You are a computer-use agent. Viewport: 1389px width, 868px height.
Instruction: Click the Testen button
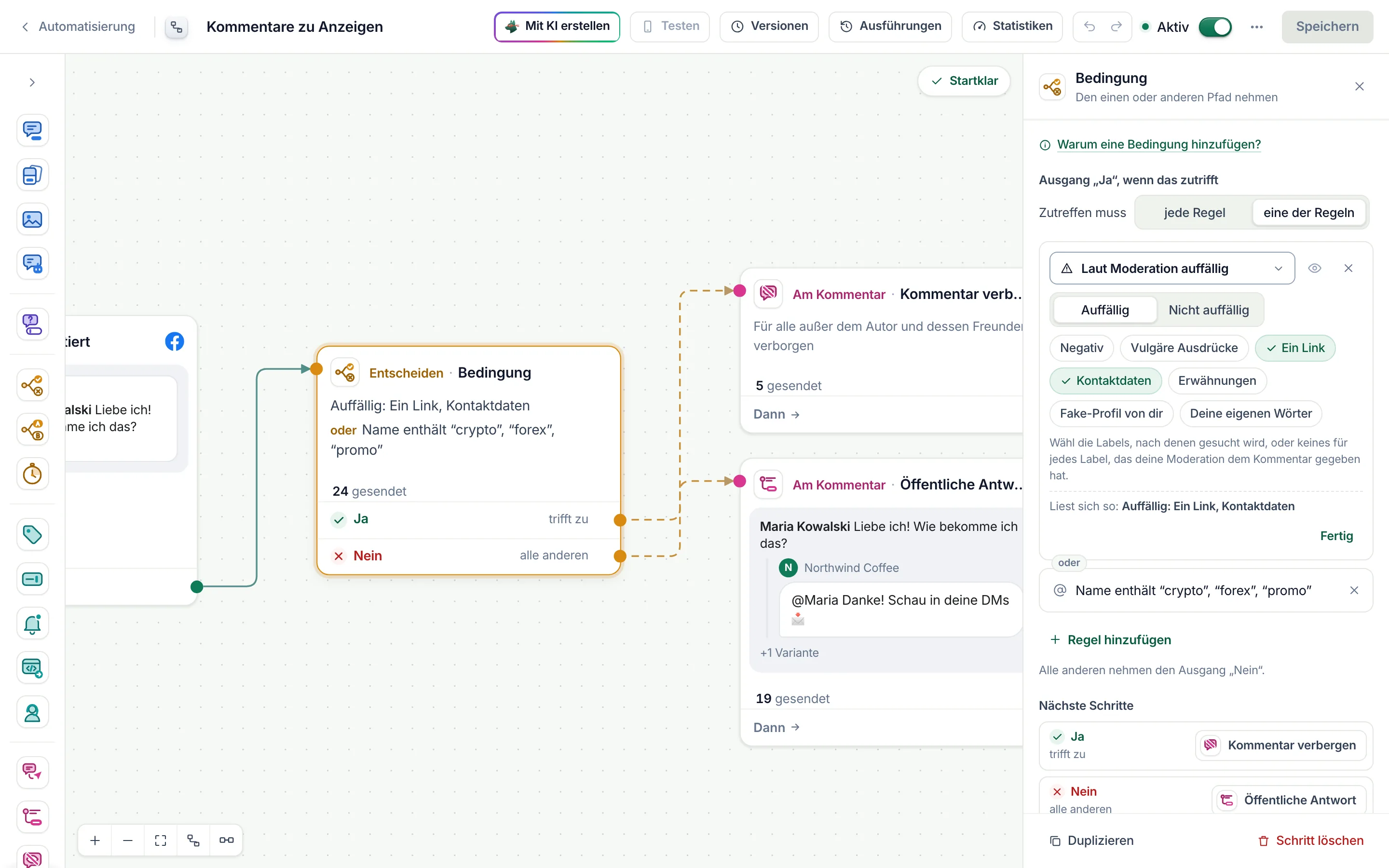[x=670, y=27]
